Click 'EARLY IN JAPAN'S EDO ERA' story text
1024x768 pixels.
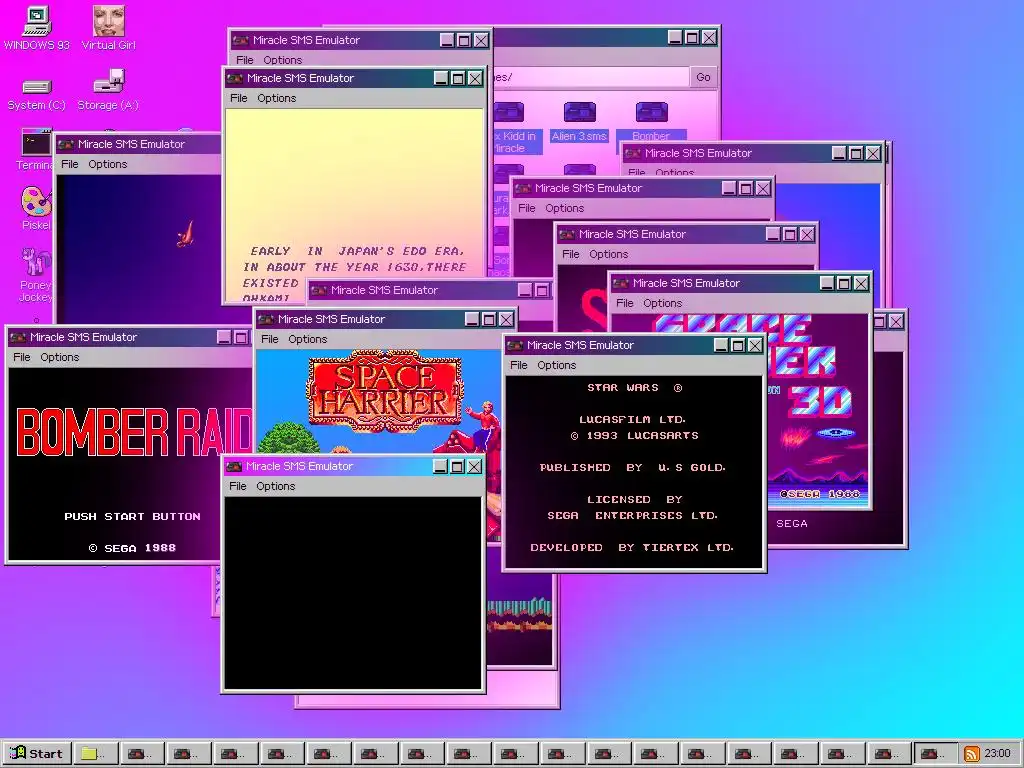pyautogui.click(x=357, y=251)
